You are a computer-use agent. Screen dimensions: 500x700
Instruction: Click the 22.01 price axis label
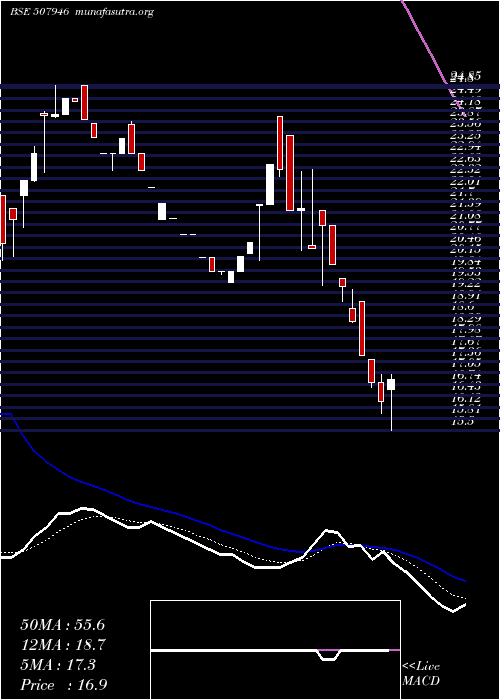tap(464, 182)
